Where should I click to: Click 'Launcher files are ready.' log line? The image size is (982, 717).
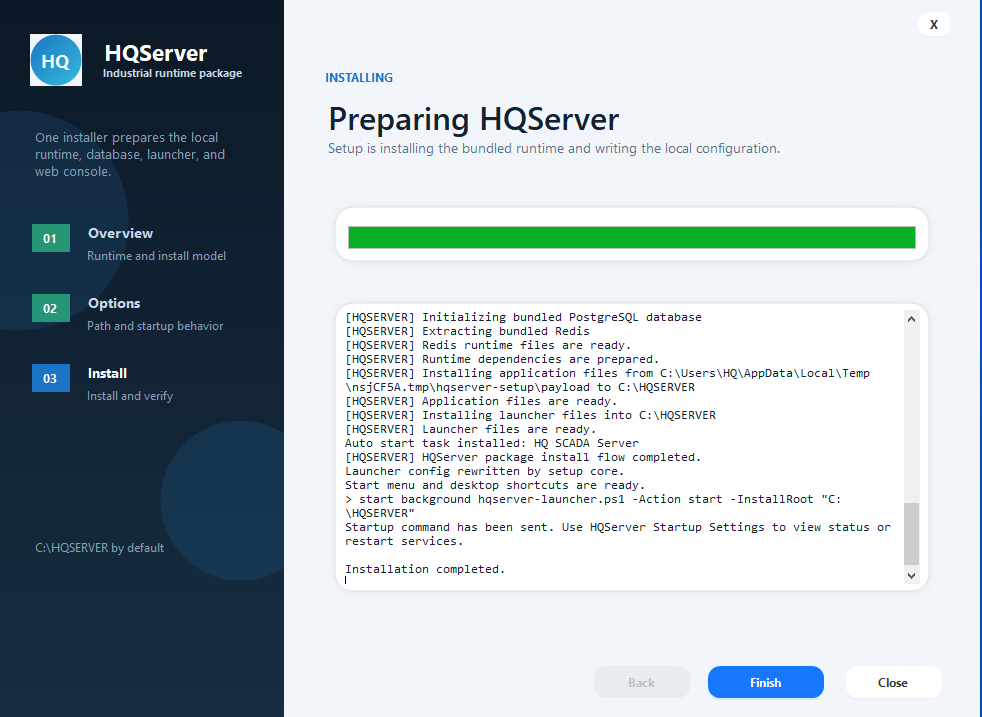[x=470, y=430]
